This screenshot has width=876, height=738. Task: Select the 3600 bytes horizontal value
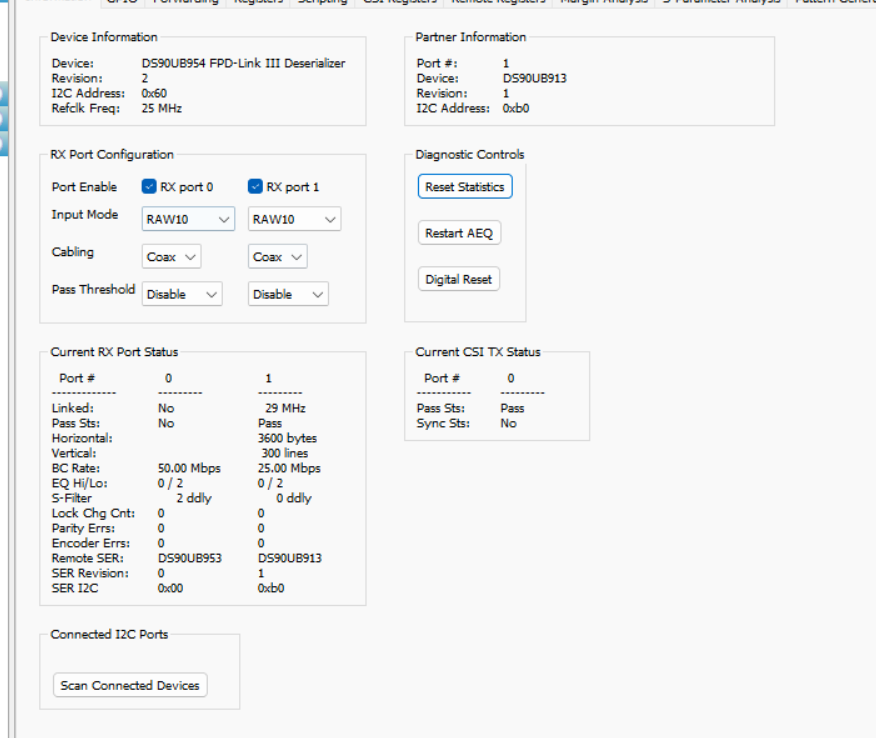[x=287, y=438]
